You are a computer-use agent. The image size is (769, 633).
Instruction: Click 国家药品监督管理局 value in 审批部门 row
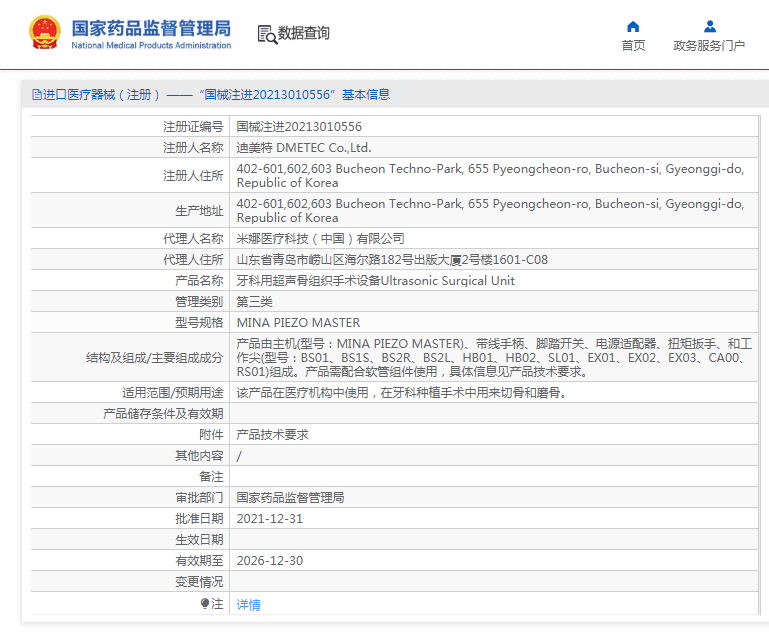pyautogui.click(x=290, y=498)
